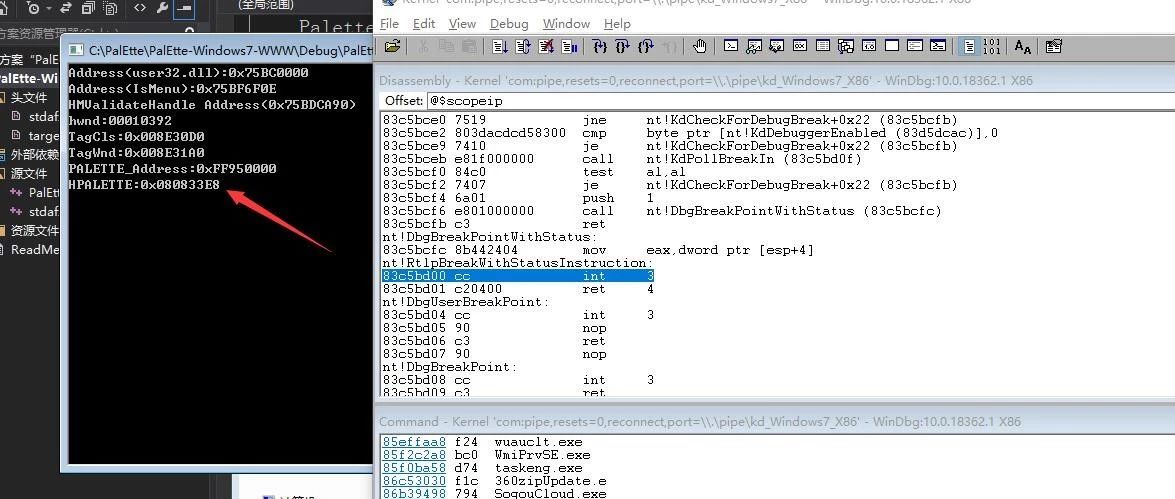The height and width of the screenshot is (499, 1175).
Task: Select the ReadMe file in Solution Explorer
Action: click(34, 250)
